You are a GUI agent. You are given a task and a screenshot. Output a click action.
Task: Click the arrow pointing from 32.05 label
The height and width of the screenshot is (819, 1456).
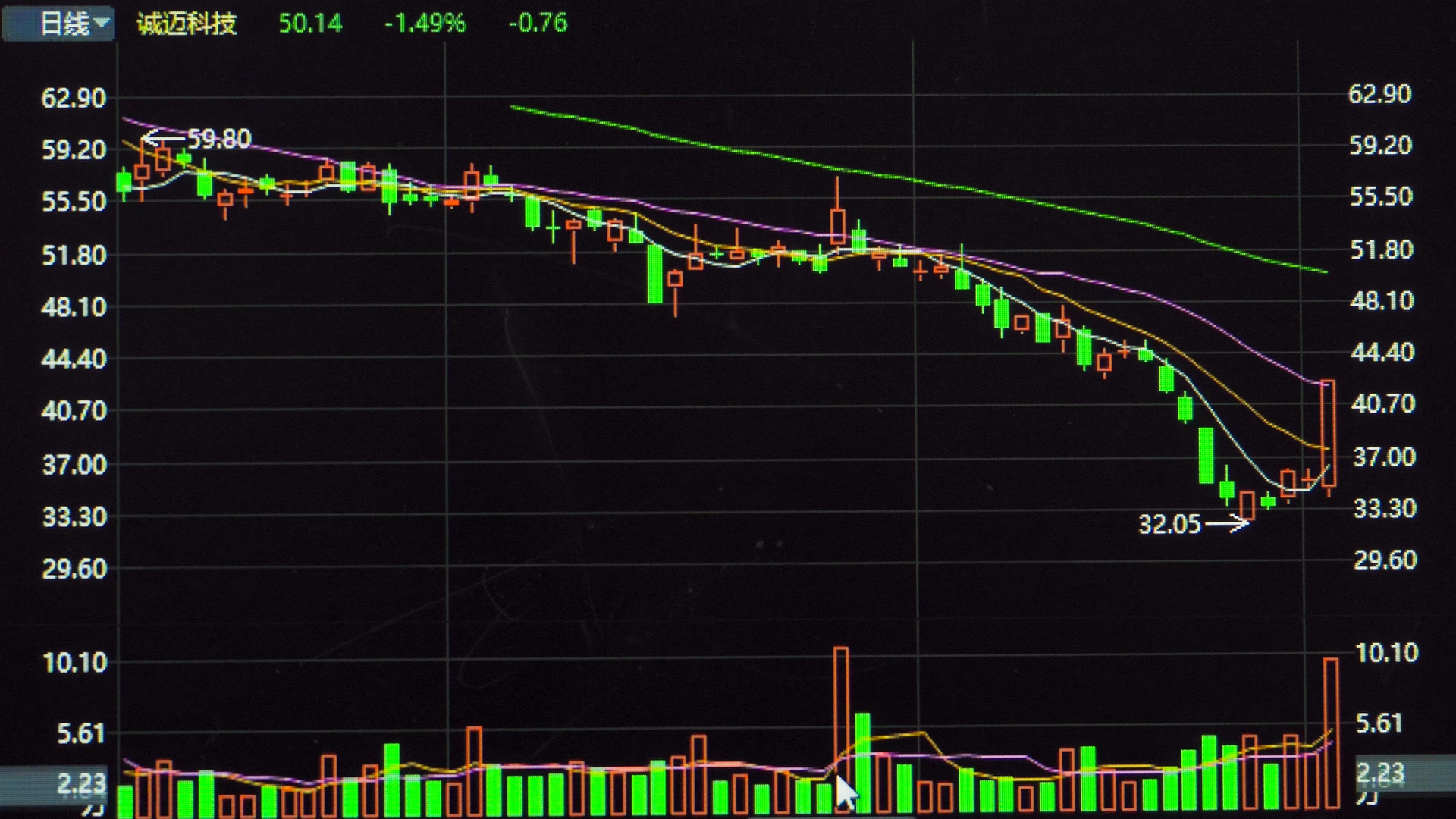(x=1227, y=523)
